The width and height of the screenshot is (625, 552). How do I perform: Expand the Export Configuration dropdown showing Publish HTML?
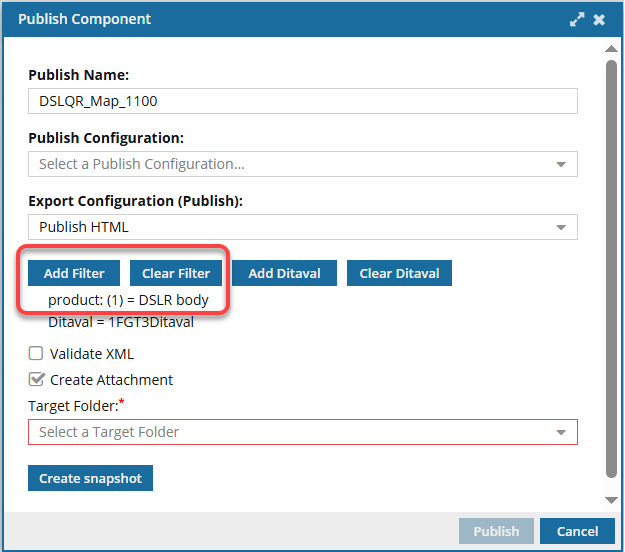click(x=302, y=227)
